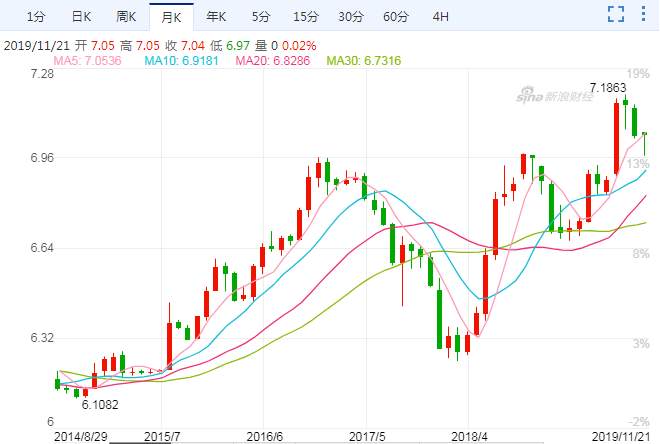
Task: Click the 6.96 price axis label
Action: click(x=43, y=158)
